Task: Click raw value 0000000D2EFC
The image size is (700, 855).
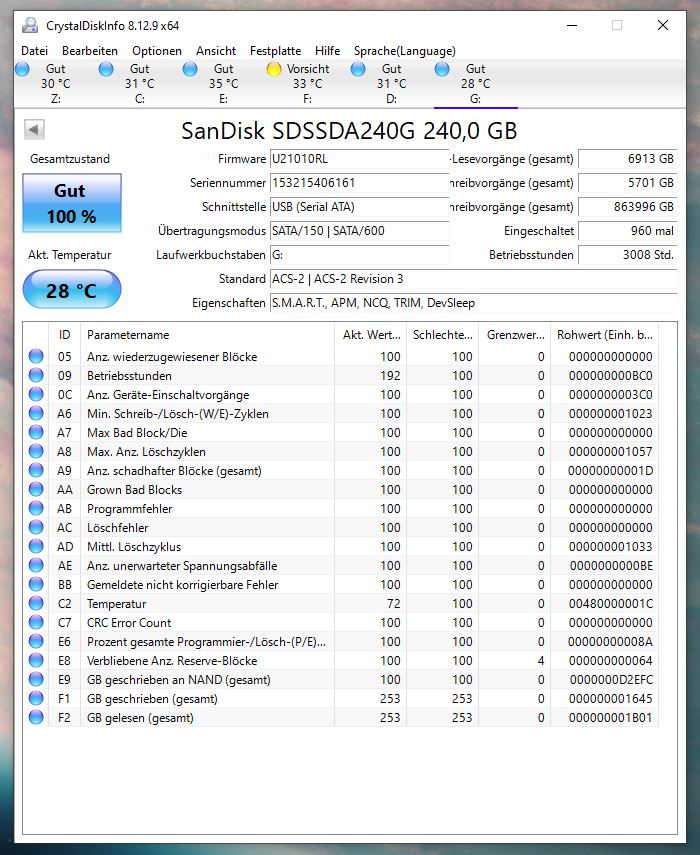Action: pos(611,679)
